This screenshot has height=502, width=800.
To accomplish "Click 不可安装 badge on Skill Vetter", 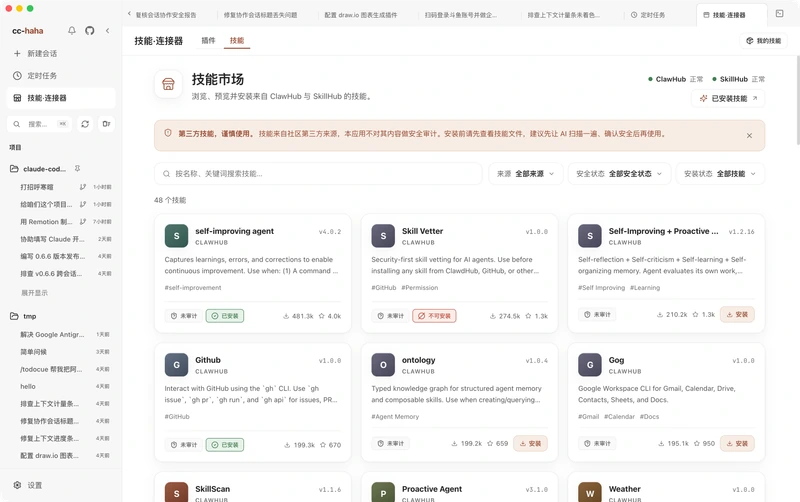I will [x=435, y=316].
